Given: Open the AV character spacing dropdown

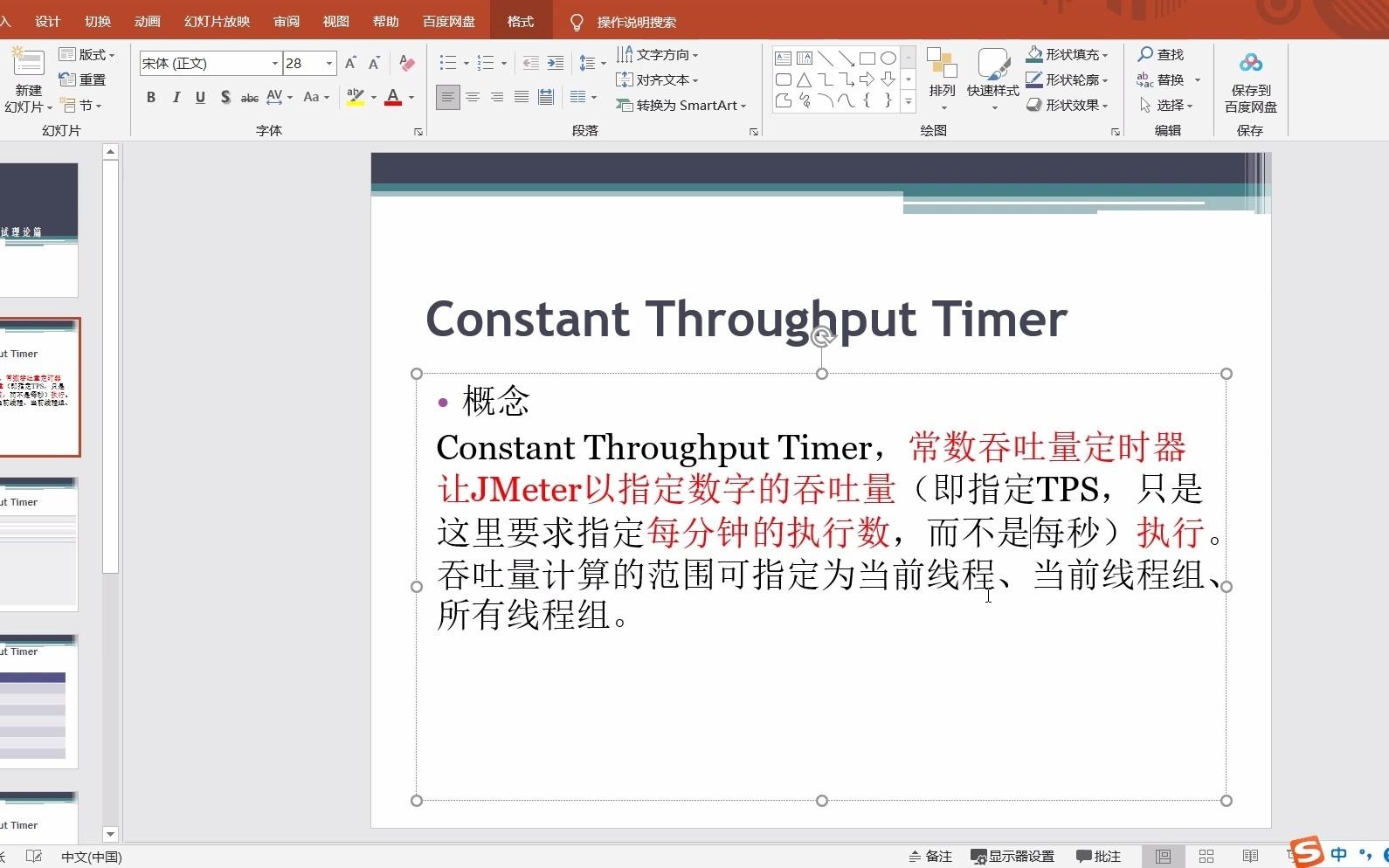Looking at the screenshot, I should coord(280,97).
